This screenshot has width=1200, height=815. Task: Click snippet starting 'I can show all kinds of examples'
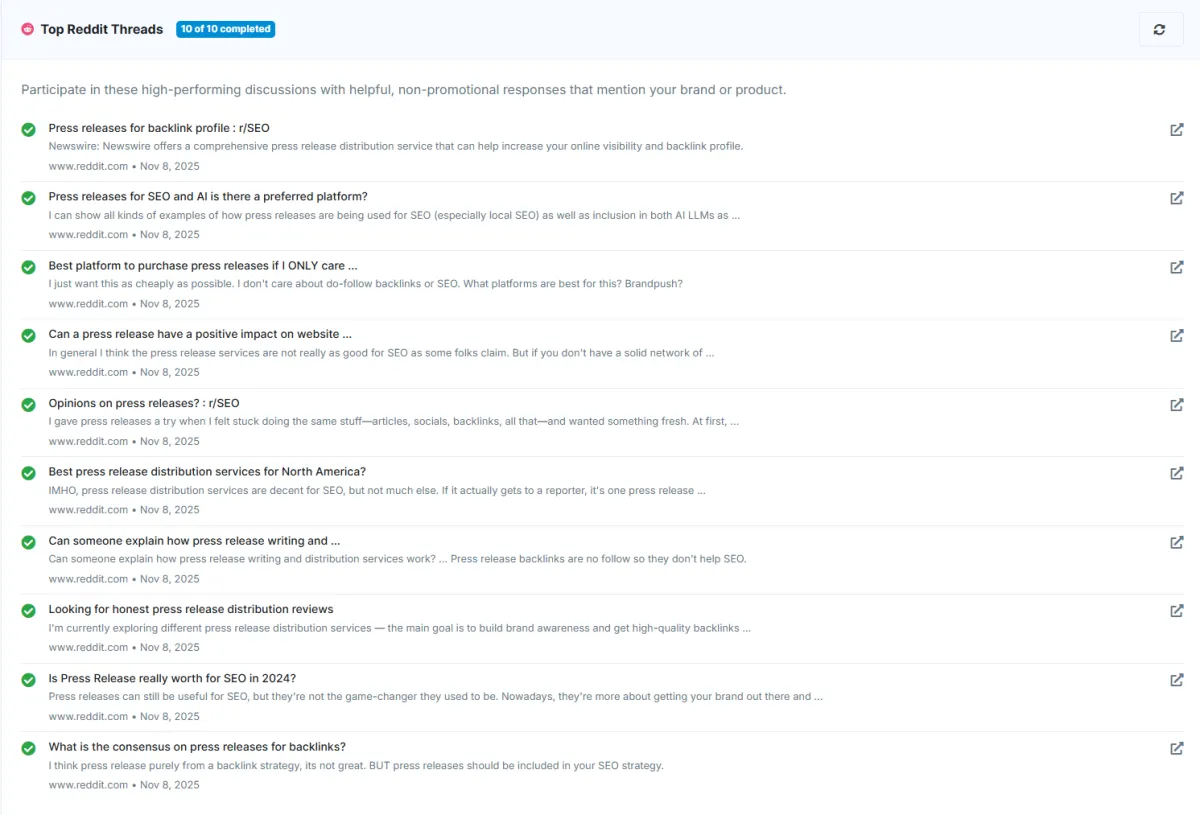tap(395, 215)
